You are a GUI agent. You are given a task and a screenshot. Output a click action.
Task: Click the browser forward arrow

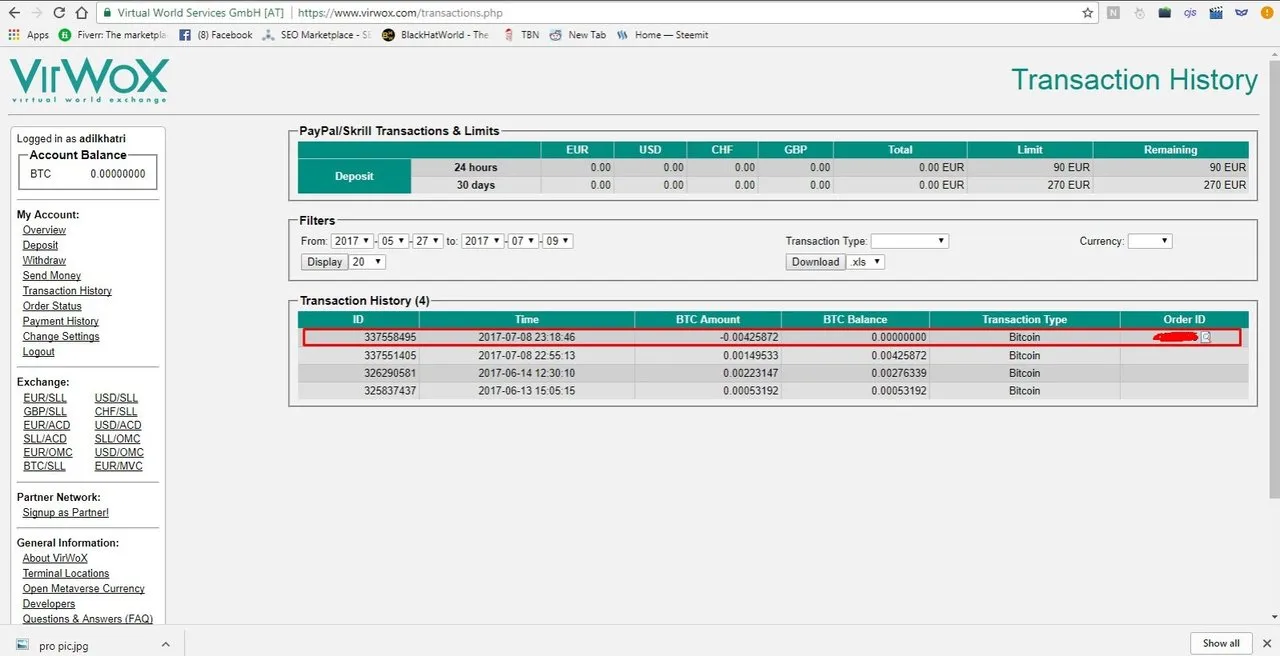pos(37,14)
